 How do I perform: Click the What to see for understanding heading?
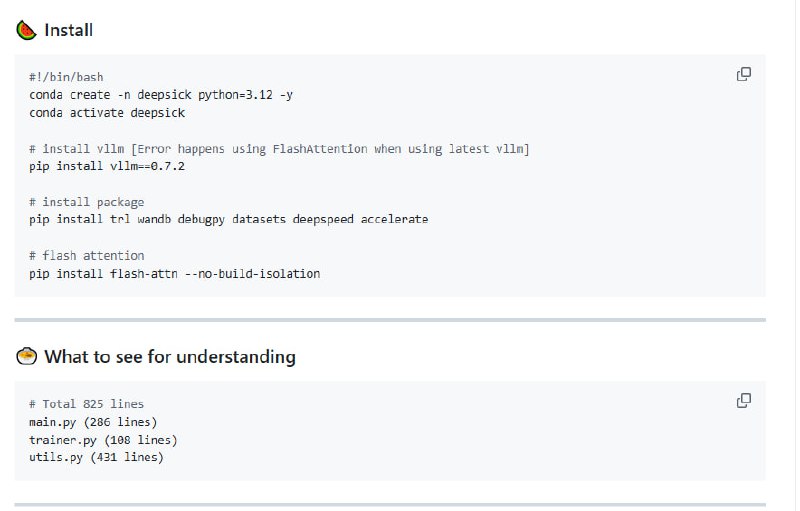point(169,356)
